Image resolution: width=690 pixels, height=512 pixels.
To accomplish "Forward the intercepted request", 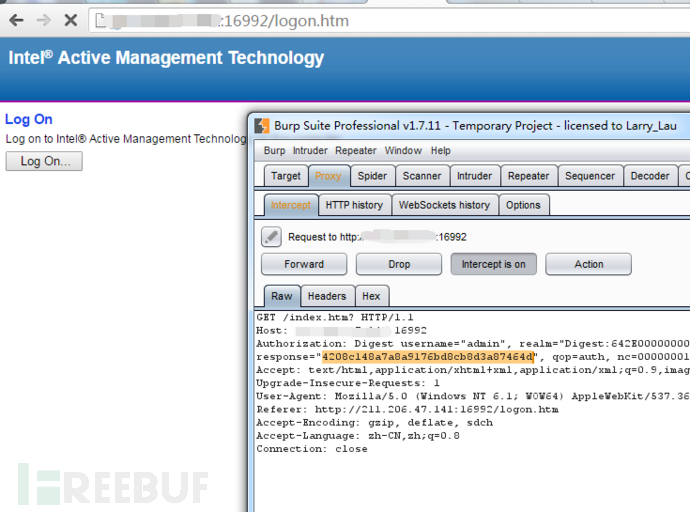I will pos(304,264).
